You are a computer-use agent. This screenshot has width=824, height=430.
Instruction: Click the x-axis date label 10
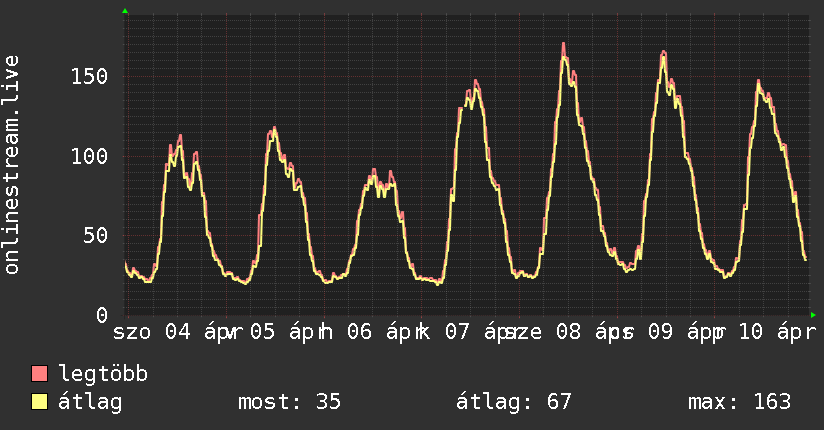click(751, 332)
